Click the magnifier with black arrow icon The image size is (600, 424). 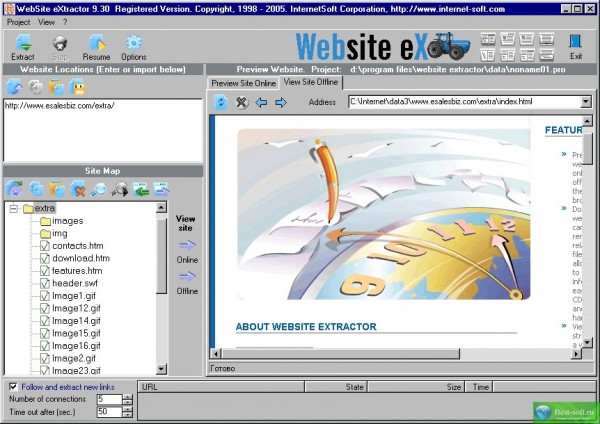[120, 189]
